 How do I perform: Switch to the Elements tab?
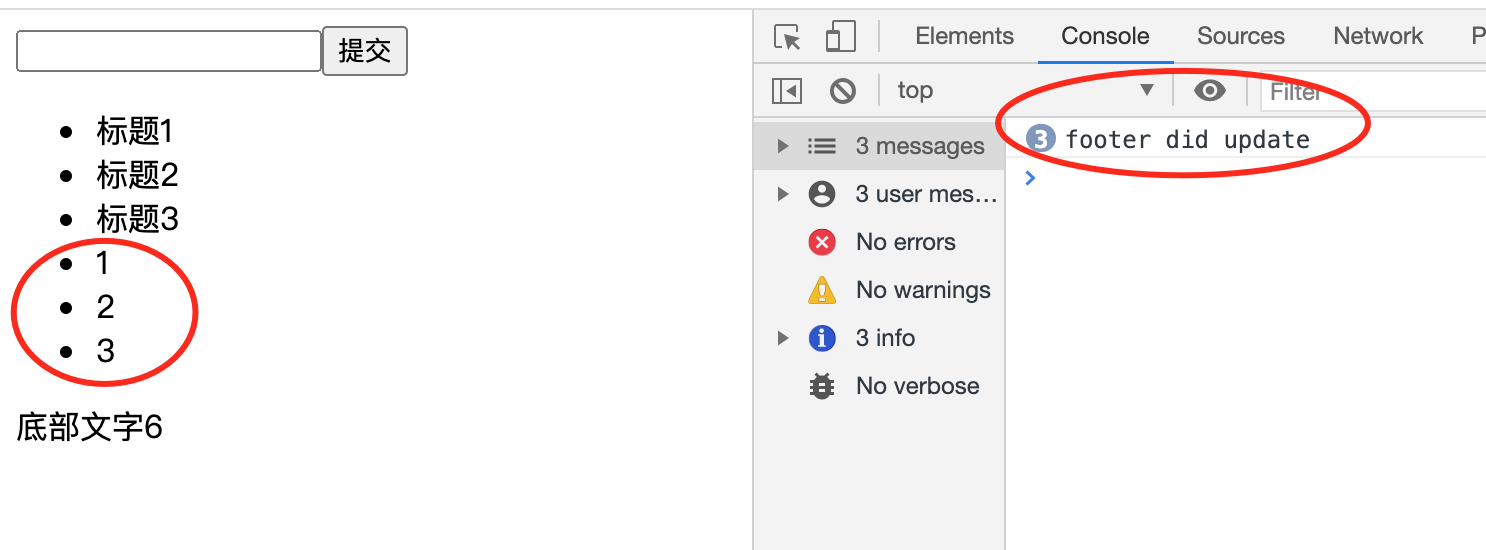964,36
